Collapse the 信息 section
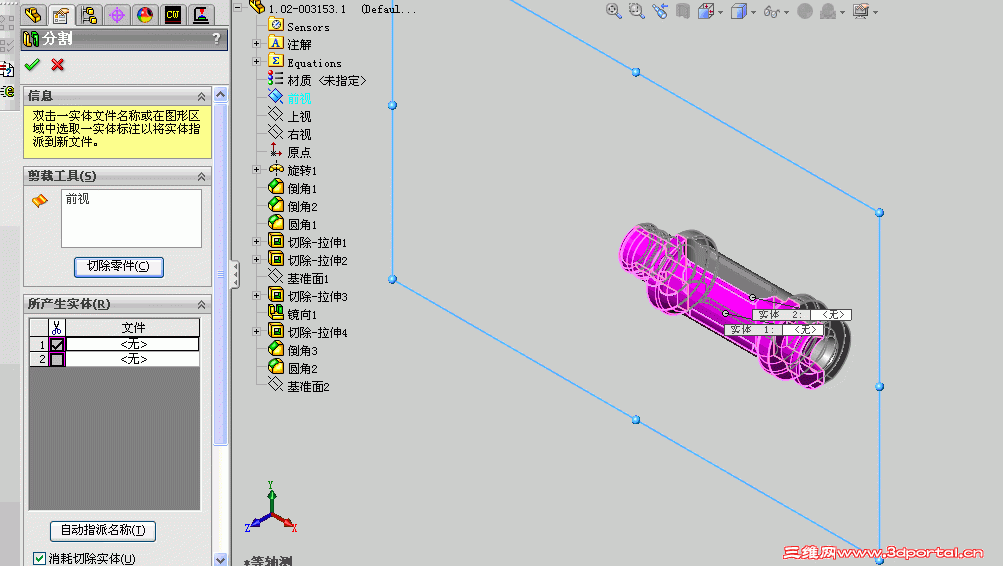Screen dimensions: 1003x566 coord(201,96)
